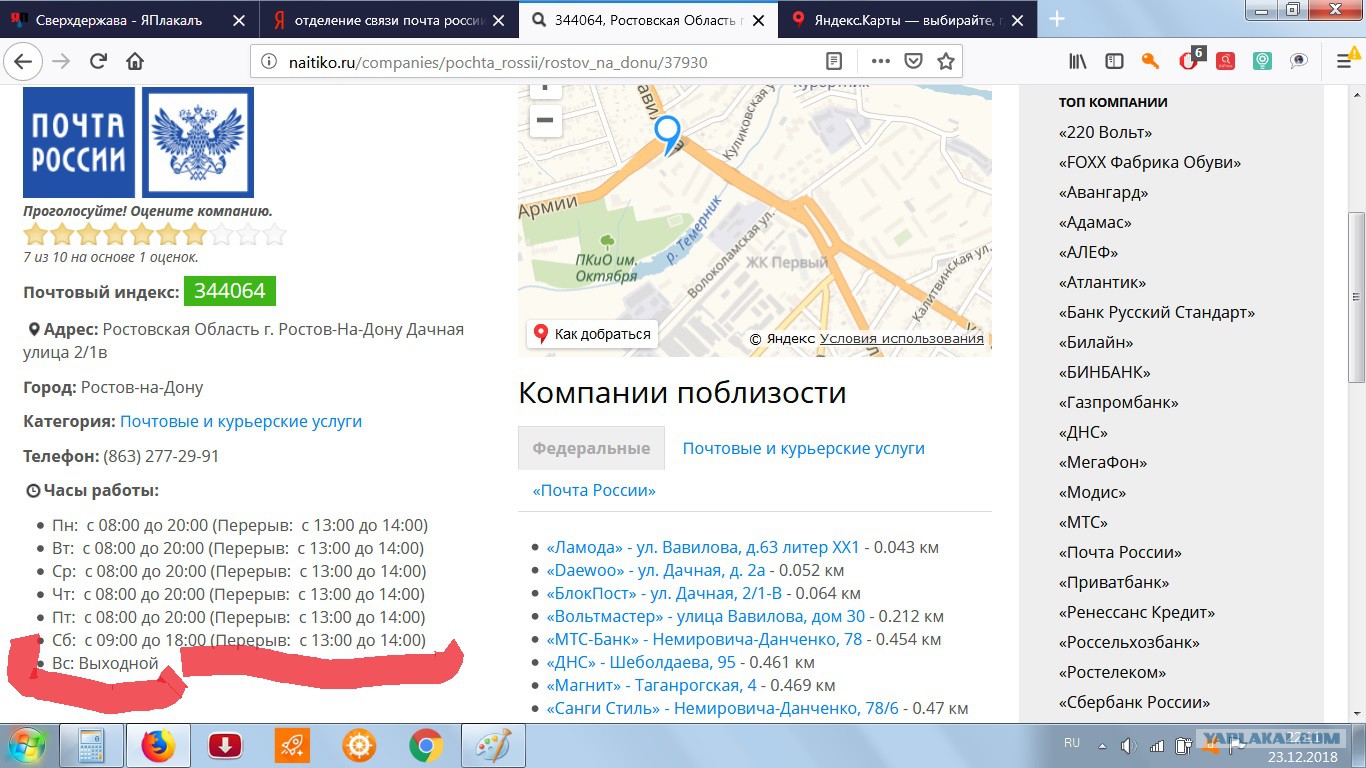Open the Firefox Library

[x=1078, y=61]
